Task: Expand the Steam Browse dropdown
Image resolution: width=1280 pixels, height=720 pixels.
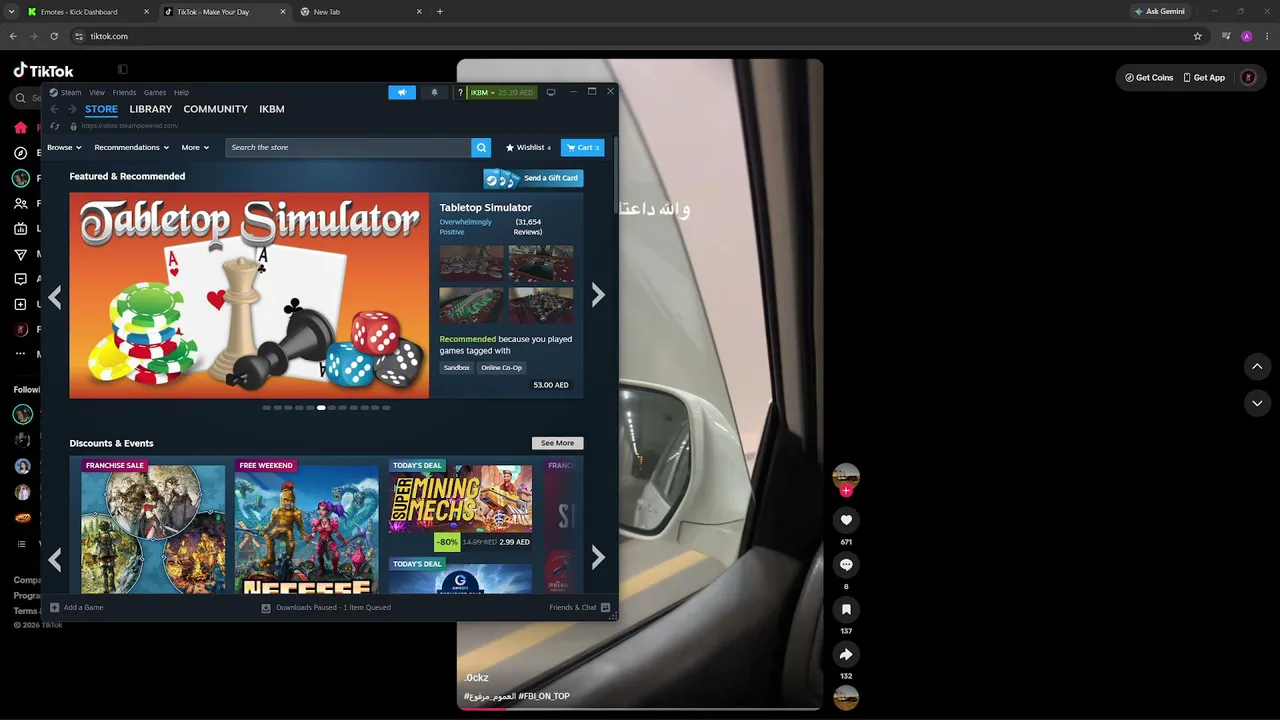Action: coord(64,147)
